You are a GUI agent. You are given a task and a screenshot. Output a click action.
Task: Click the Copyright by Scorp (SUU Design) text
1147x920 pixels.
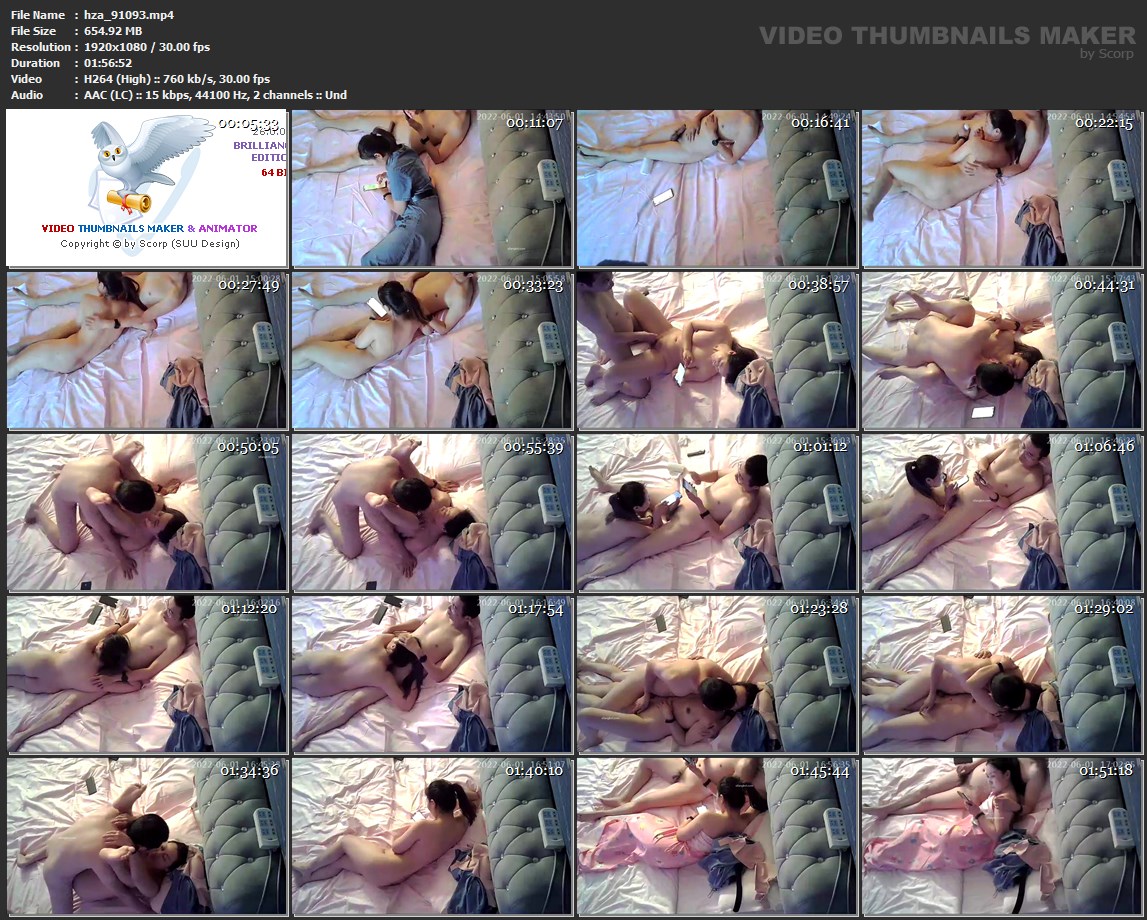coord(149,243)
